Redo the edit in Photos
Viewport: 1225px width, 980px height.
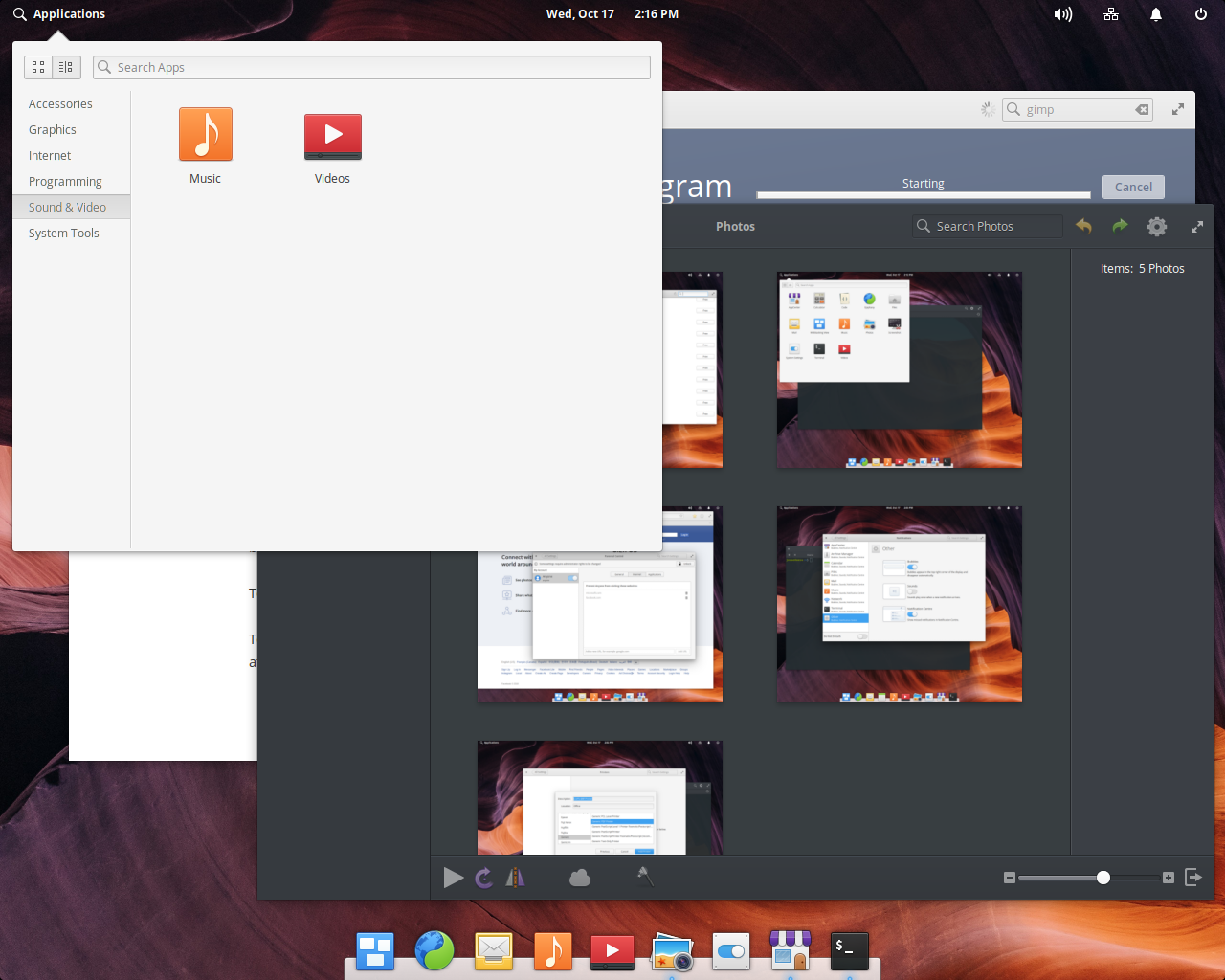tap(1120, 226)
